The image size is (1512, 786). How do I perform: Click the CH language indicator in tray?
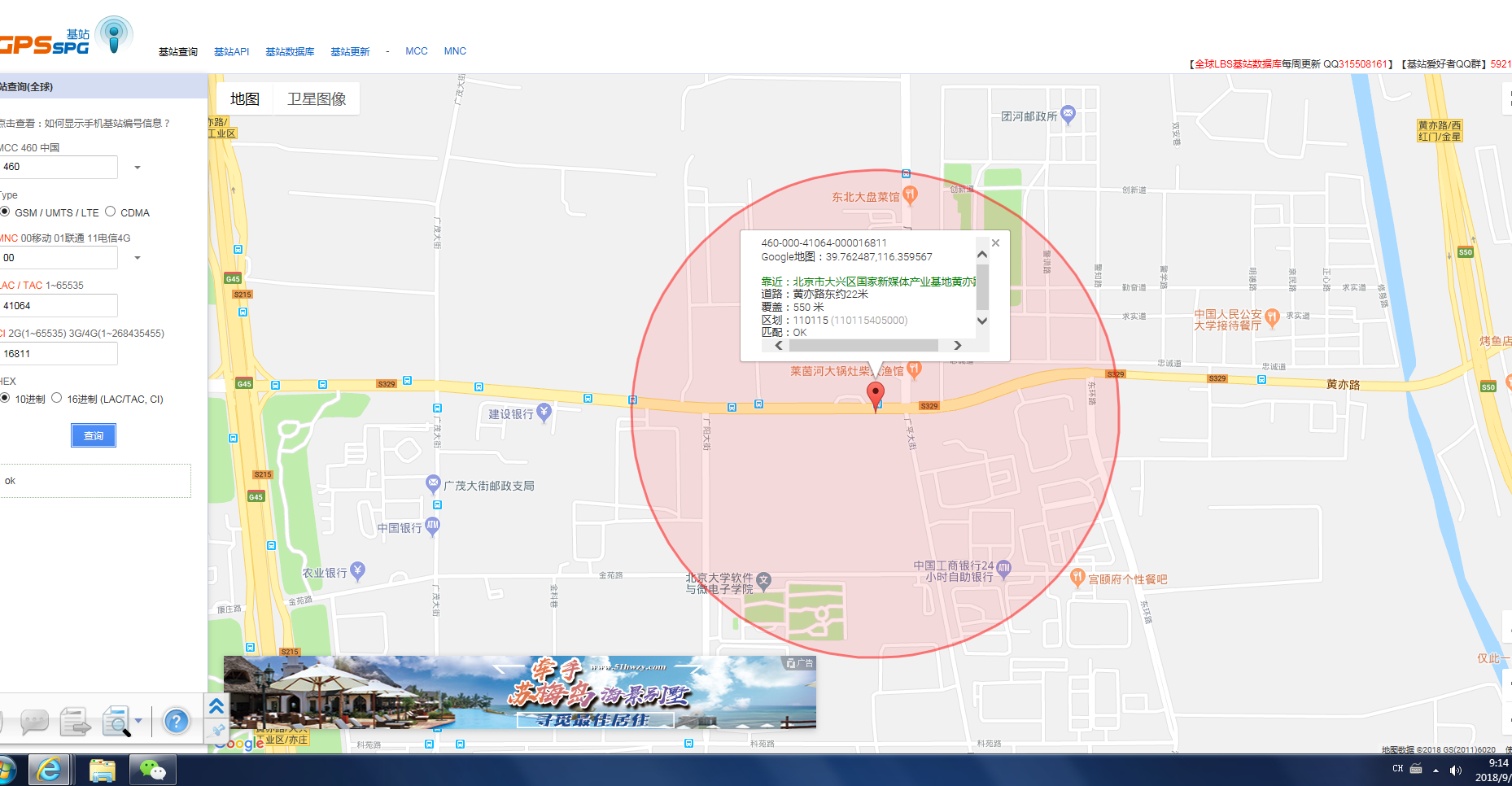pyautogui.click(x=1397, y=769)
